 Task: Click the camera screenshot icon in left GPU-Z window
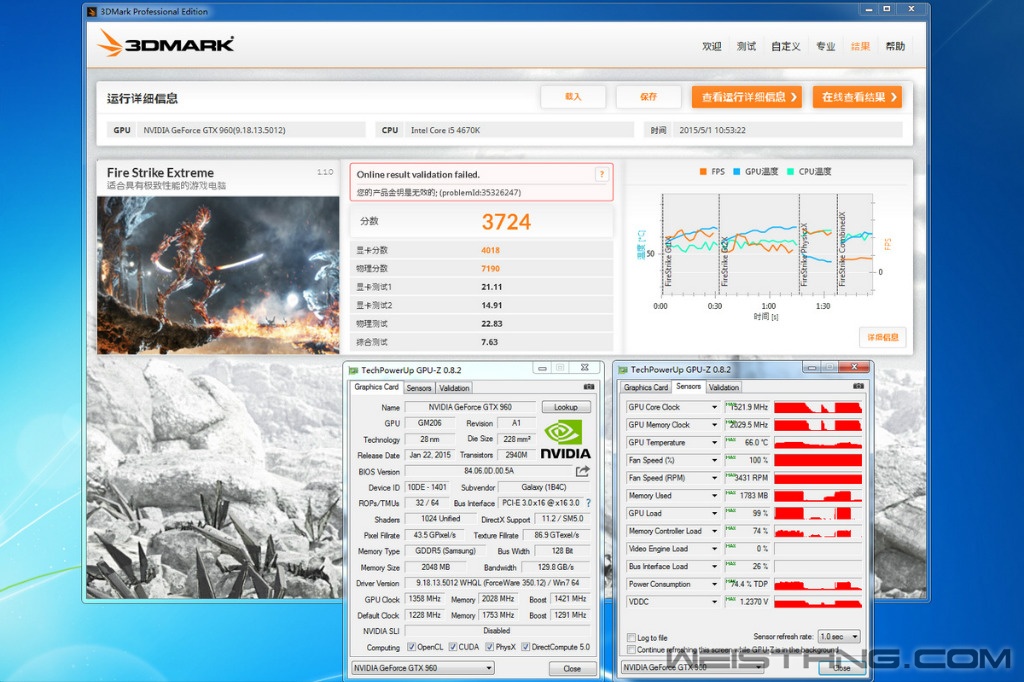pyautogui.click(x=588, y=387)
